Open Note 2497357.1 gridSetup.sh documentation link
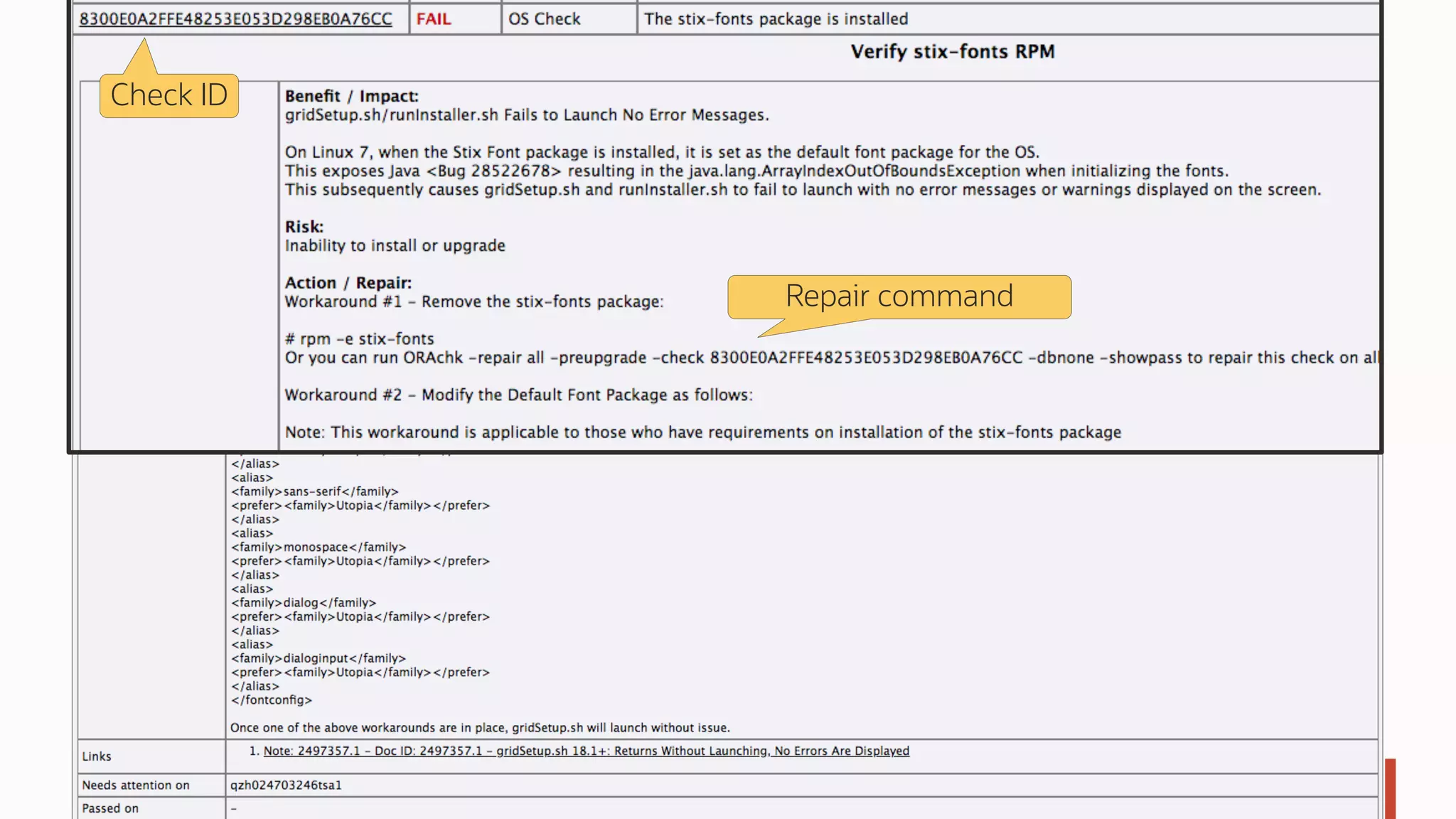 click(587, 751)
